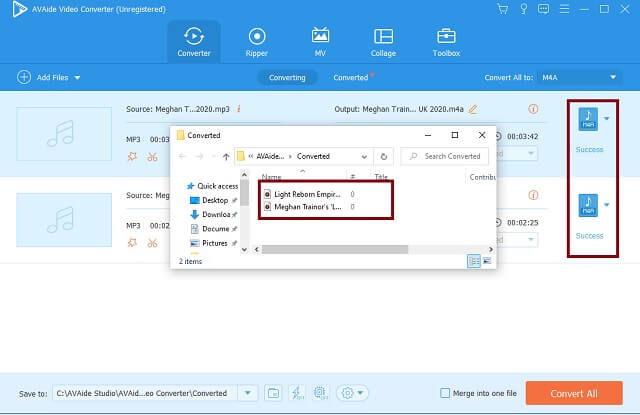
Task: Click the shopping cart purchase icon
Action: [x=502, y=9]
